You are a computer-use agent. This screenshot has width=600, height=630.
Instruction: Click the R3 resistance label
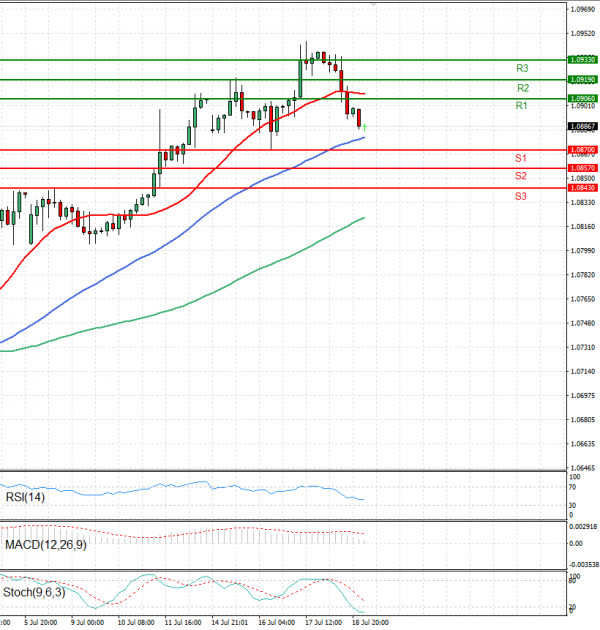[x=522, y=68]
